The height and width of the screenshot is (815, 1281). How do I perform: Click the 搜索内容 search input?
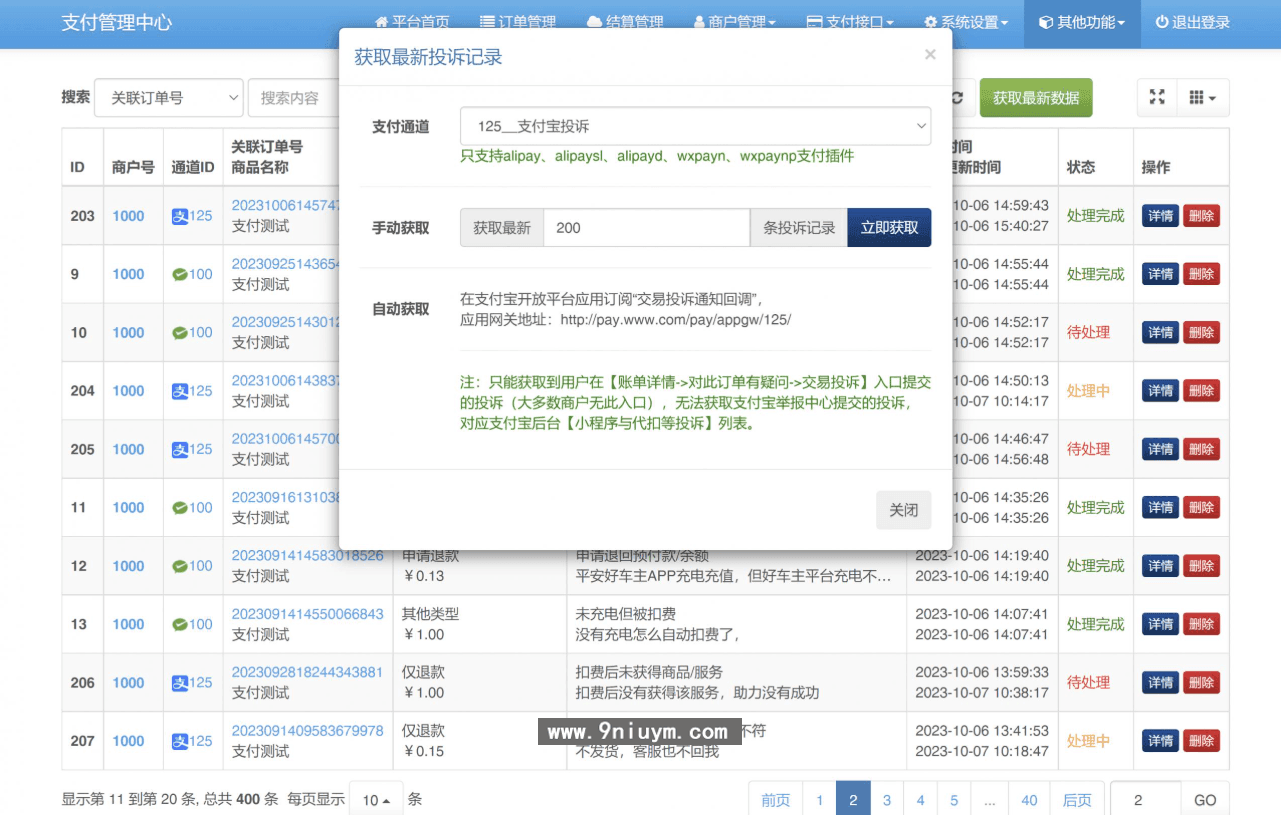(x=293, y=98)
